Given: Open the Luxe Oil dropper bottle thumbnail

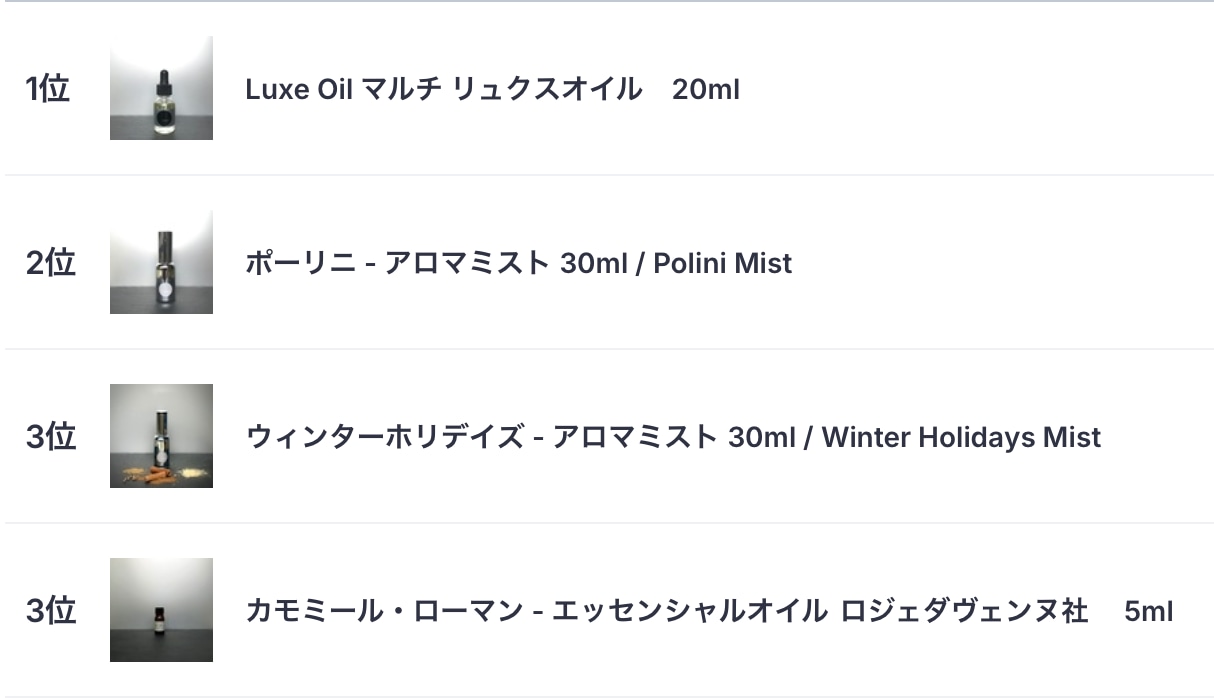Looking at the screenshot, I should (161, 88).
